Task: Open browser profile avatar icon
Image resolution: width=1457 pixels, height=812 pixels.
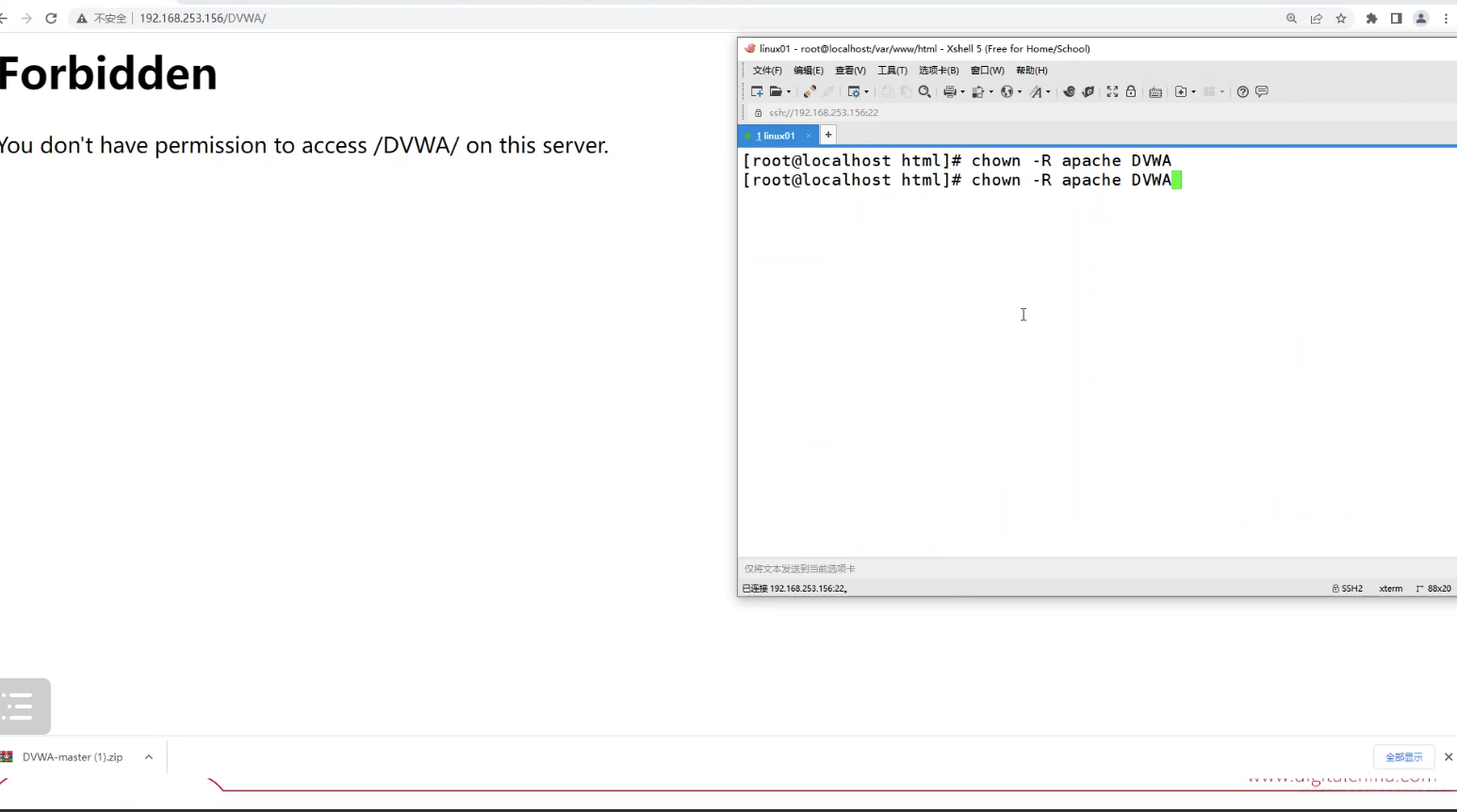Action: (x=1421, y=18)
